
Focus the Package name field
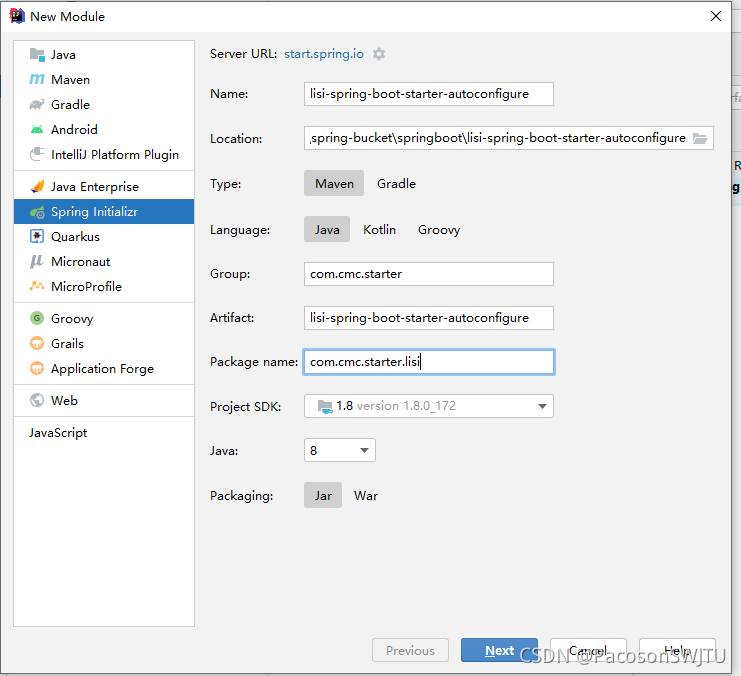(429, 362)
